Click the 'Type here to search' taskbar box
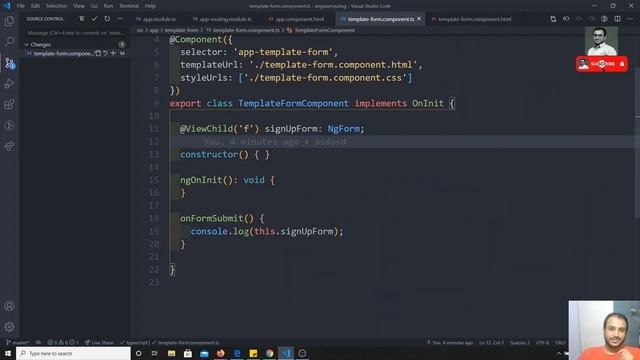Viewport: 640px width, 360px height. 73,353
